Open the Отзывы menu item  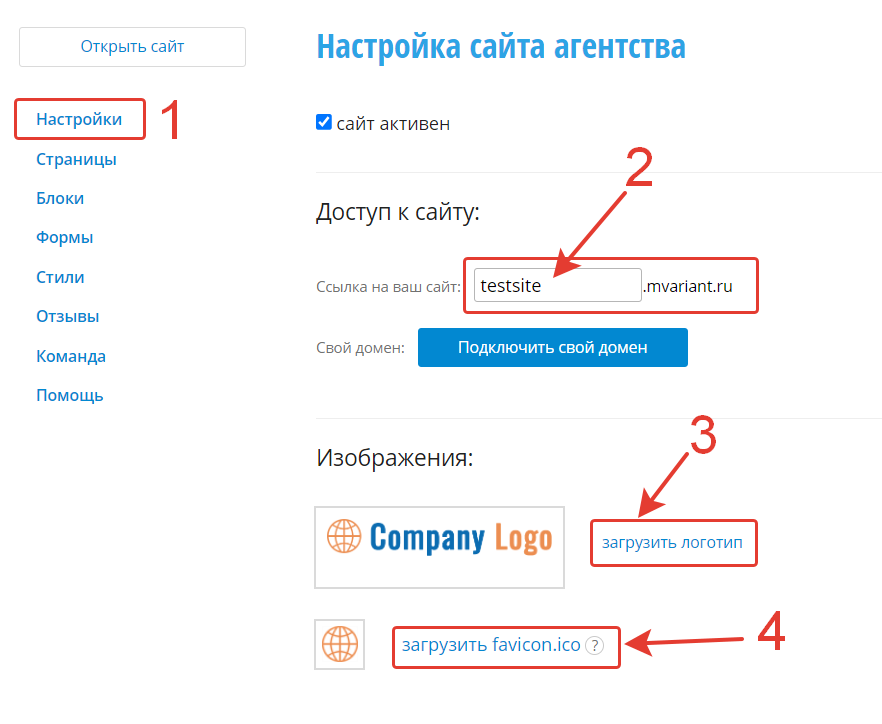(x=67, y=316)
